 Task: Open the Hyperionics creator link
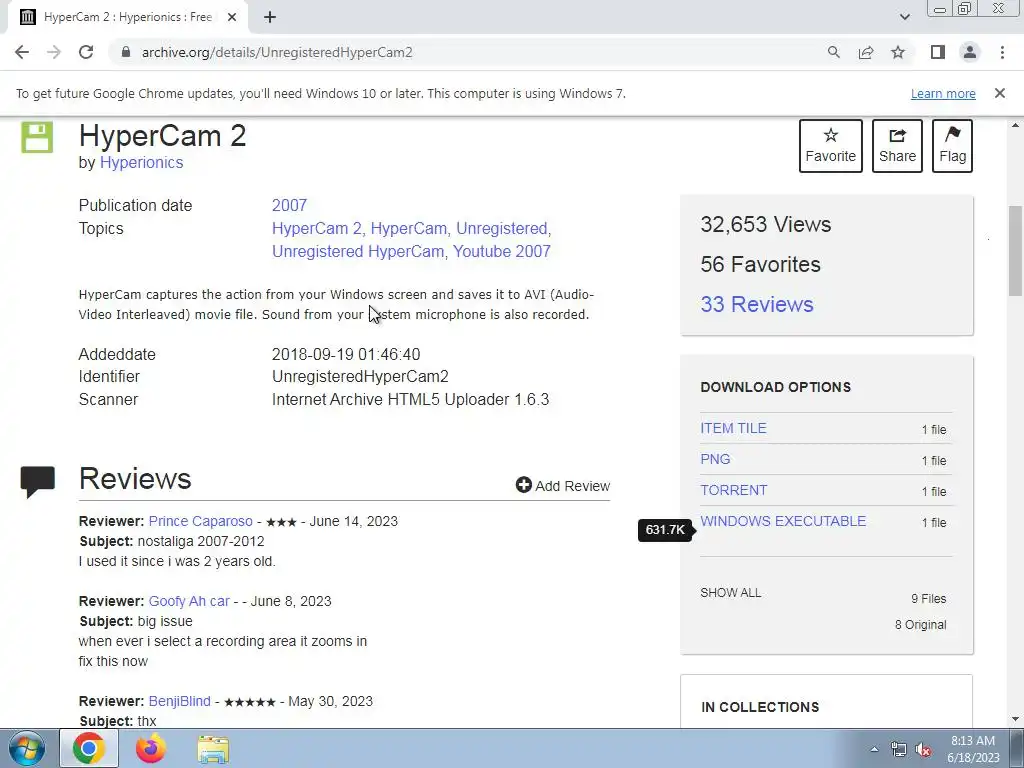click(x=141, y=163)
